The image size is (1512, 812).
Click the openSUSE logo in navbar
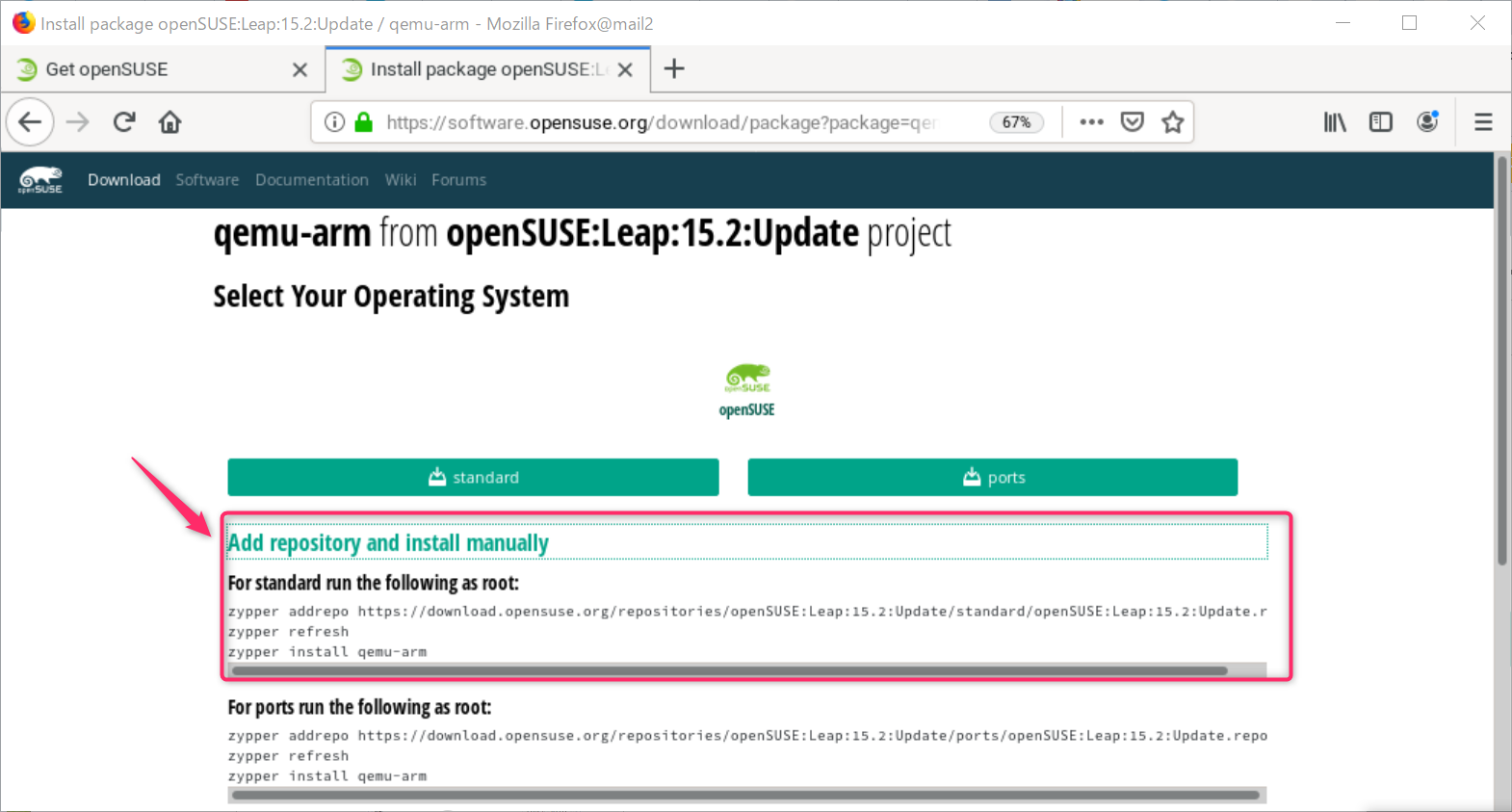click(x=40, y=180)
